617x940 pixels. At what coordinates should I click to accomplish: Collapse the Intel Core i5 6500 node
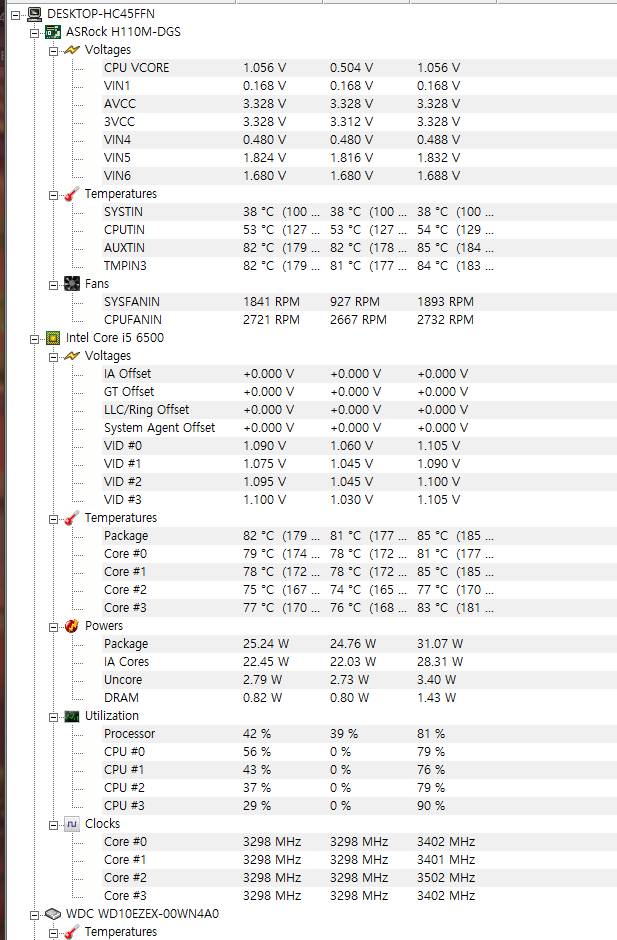tap(35, 337)
